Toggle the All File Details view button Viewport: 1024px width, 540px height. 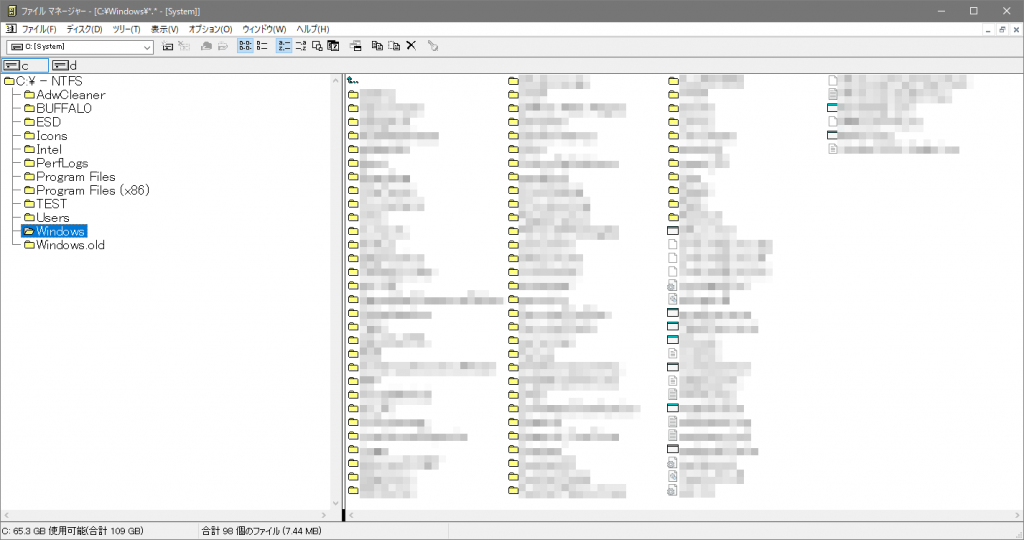click(x=262, y=46)
